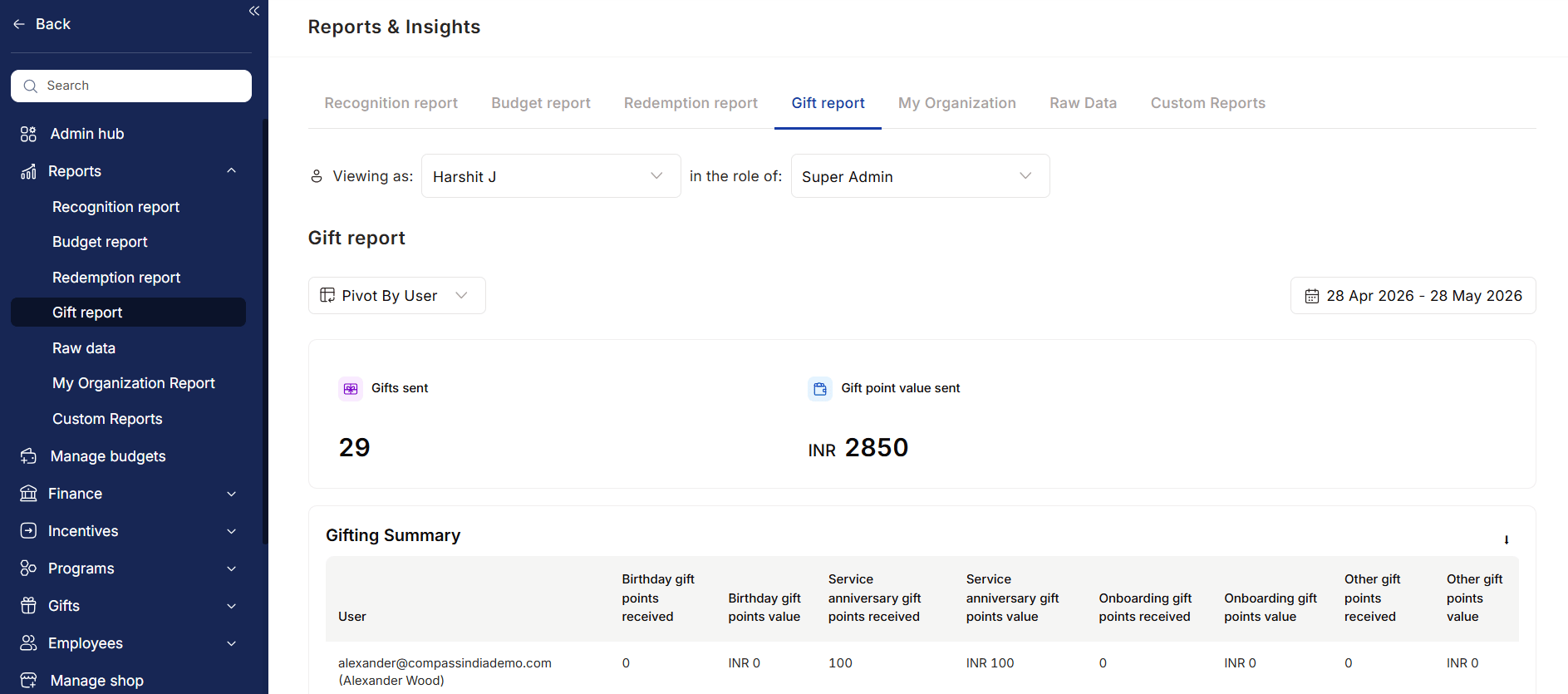Click Service anniversary gift points received header

click(x=874, y=598)
